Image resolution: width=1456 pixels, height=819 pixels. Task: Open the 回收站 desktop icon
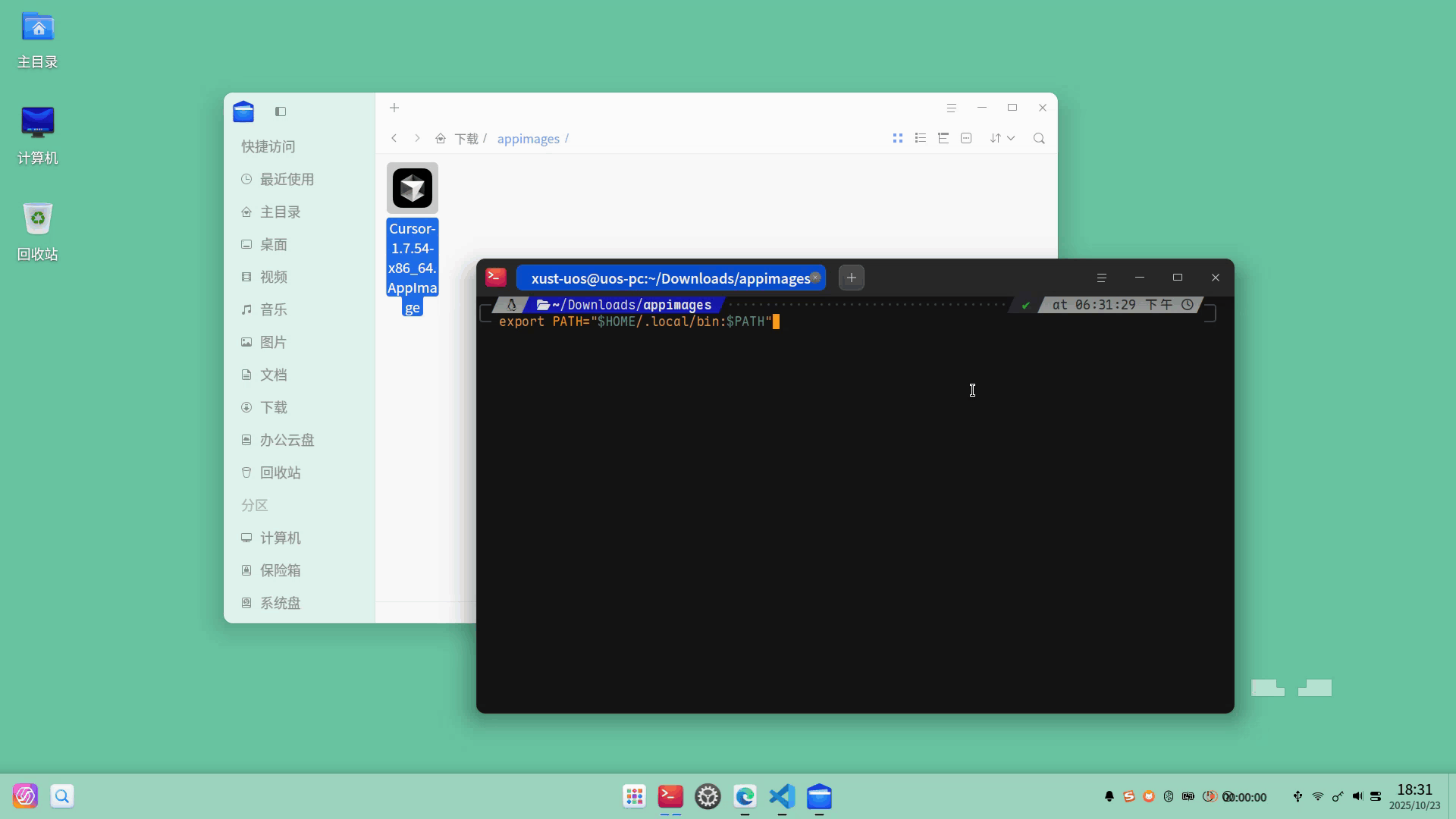coord(38,232)
